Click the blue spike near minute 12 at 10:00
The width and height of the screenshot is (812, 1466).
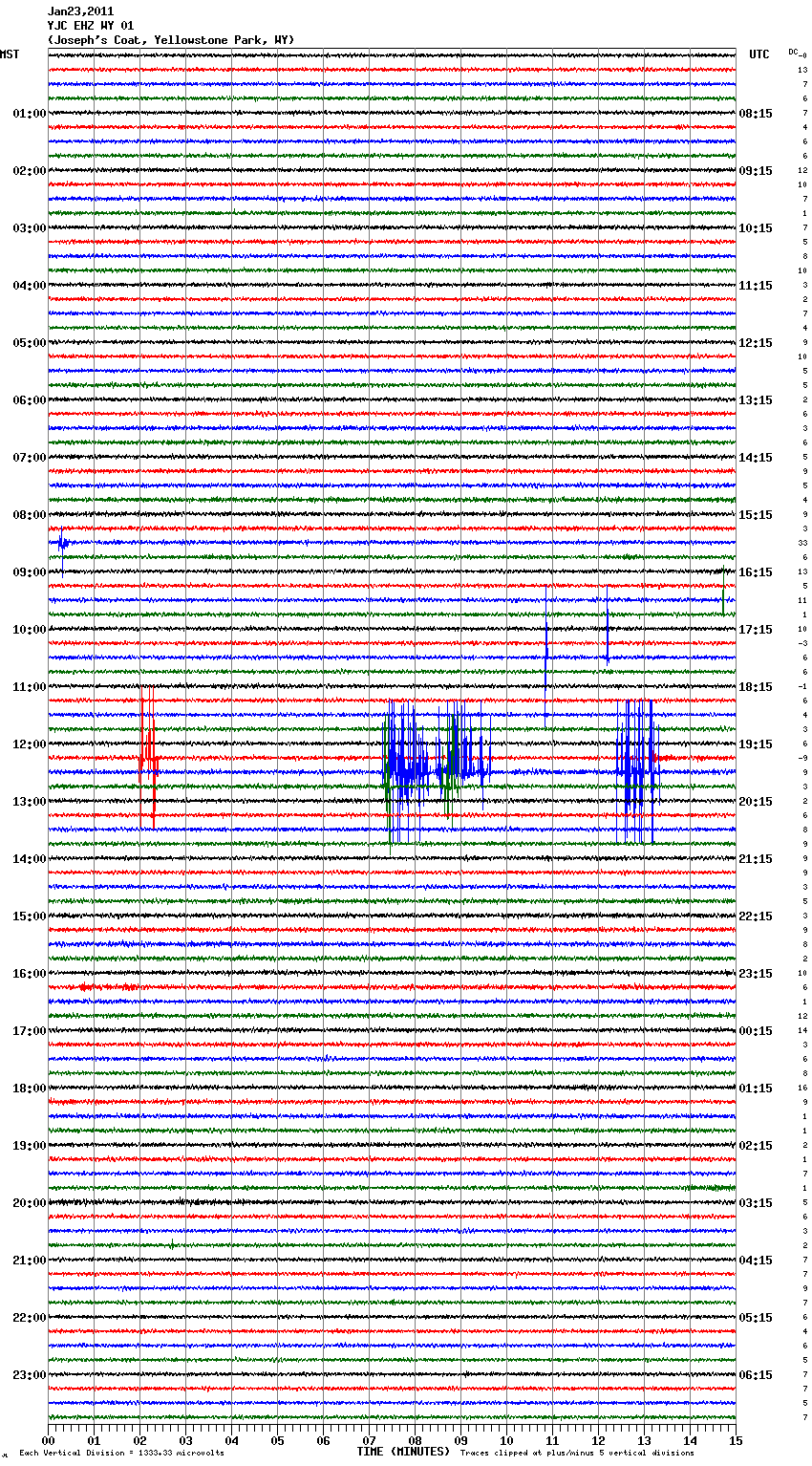[608, 628]
